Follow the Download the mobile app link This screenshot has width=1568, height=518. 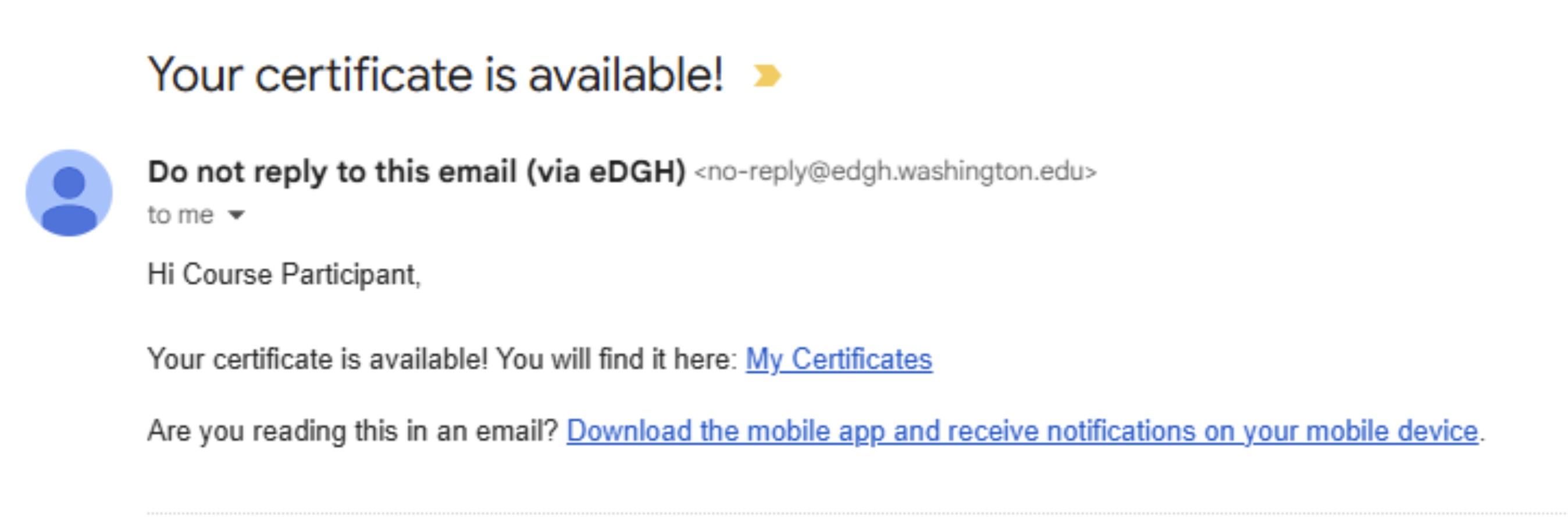(x=1021, y=431)
